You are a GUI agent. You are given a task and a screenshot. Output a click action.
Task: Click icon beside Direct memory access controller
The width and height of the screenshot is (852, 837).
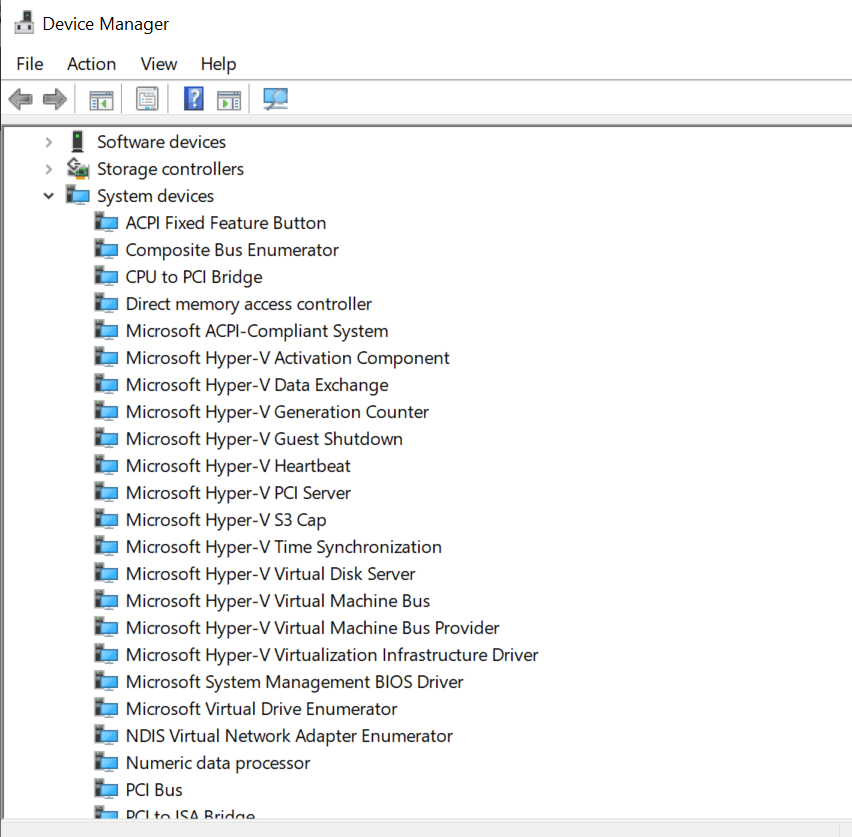[106, 303]
